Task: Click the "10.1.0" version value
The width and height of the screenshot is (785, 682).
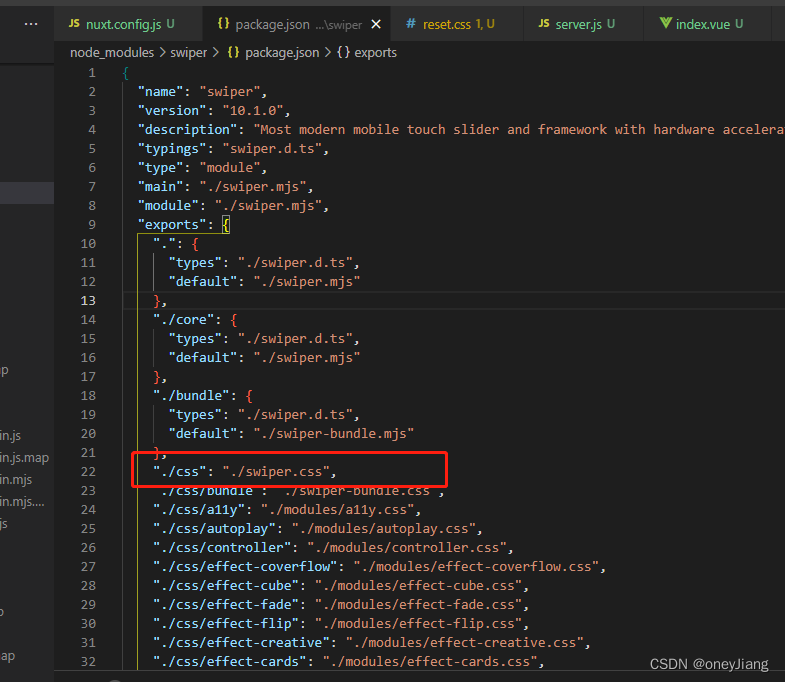Action: pos(253,111)
